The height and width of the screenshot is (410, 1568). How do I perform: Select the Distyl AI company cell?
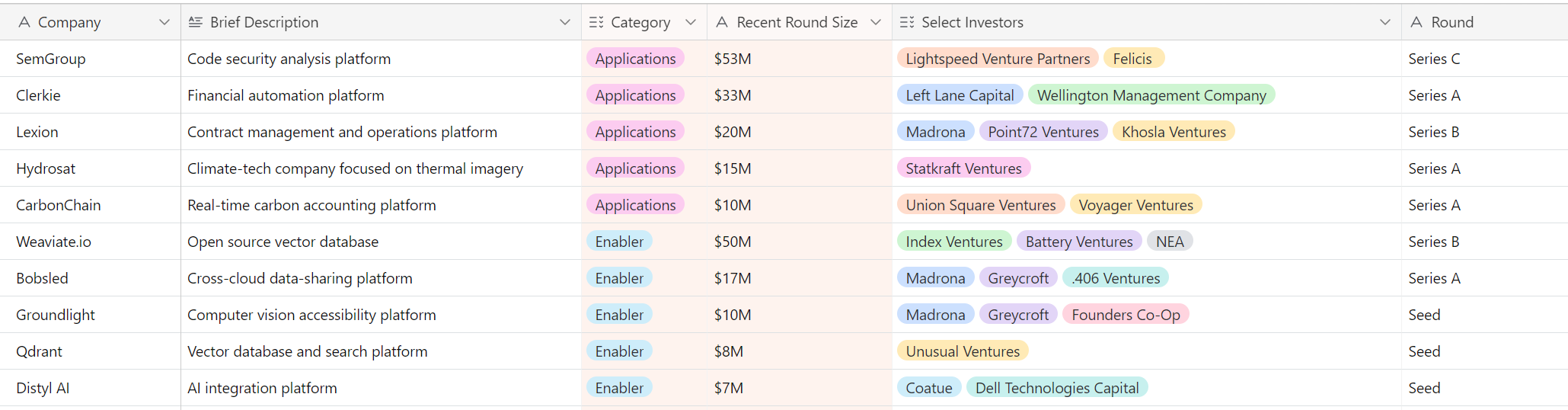[x=91, y=388]
